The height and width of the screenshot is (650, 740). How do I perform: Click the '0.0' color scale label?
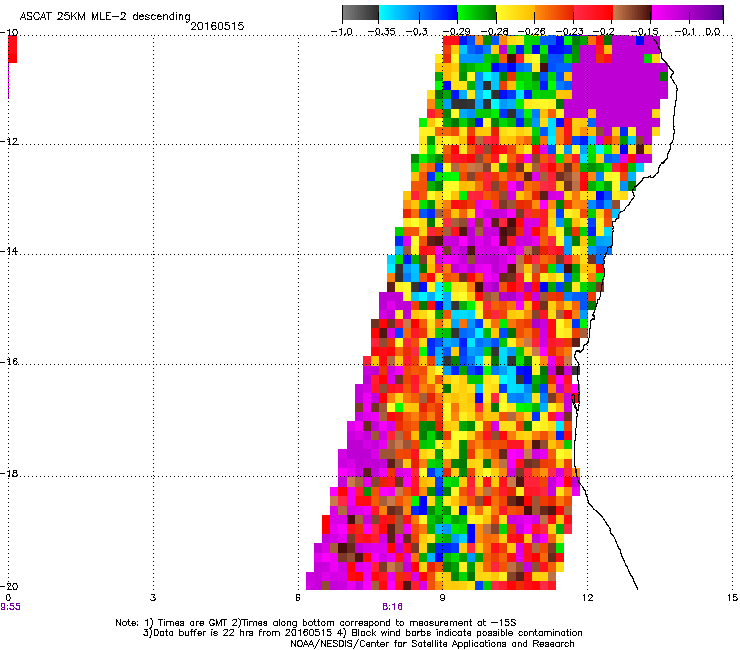pos(713,32)
